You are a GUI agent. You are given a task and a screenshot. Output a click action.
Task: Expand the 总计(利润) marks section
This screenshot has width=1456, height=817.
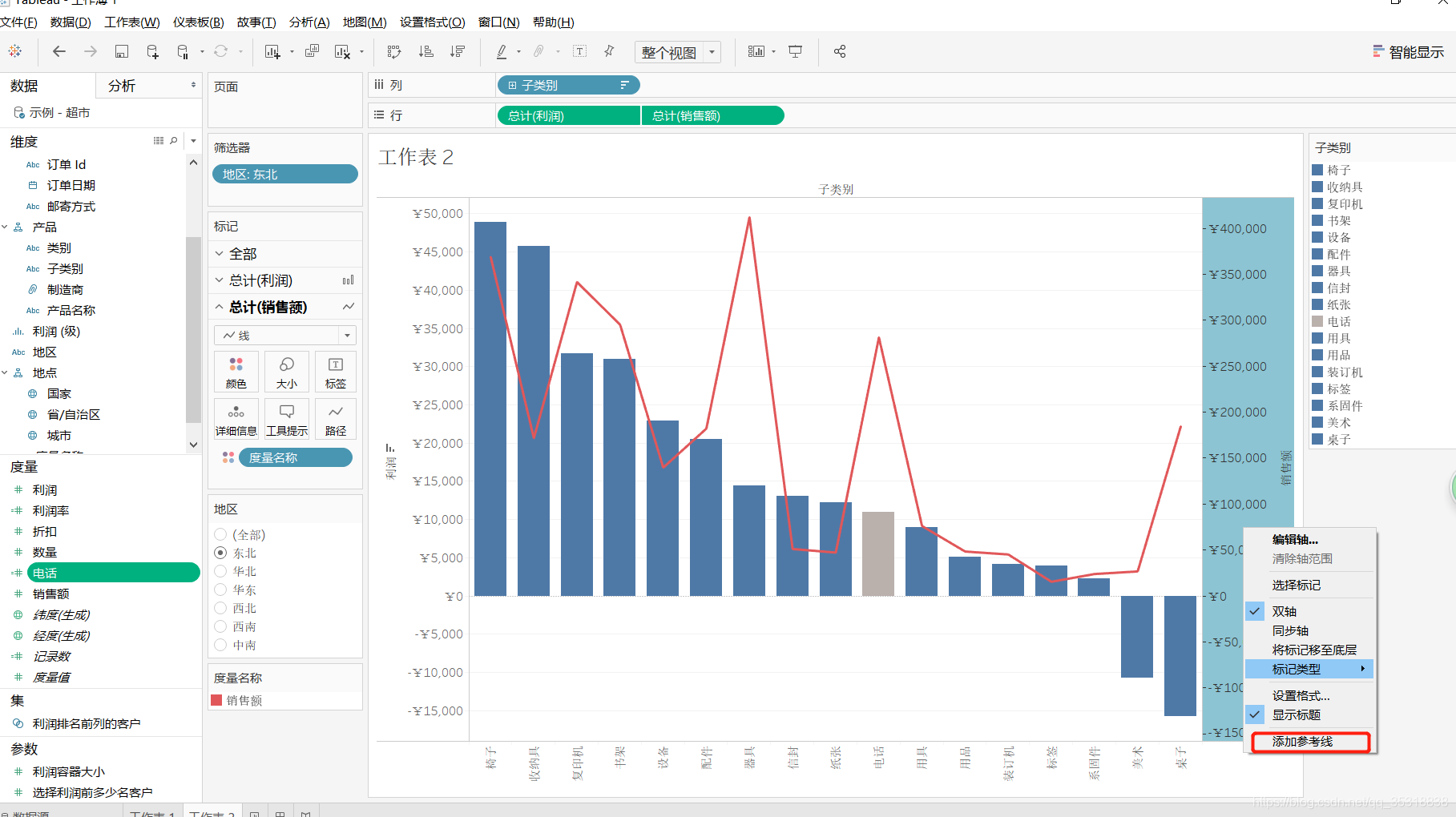[x=220, y=280]
